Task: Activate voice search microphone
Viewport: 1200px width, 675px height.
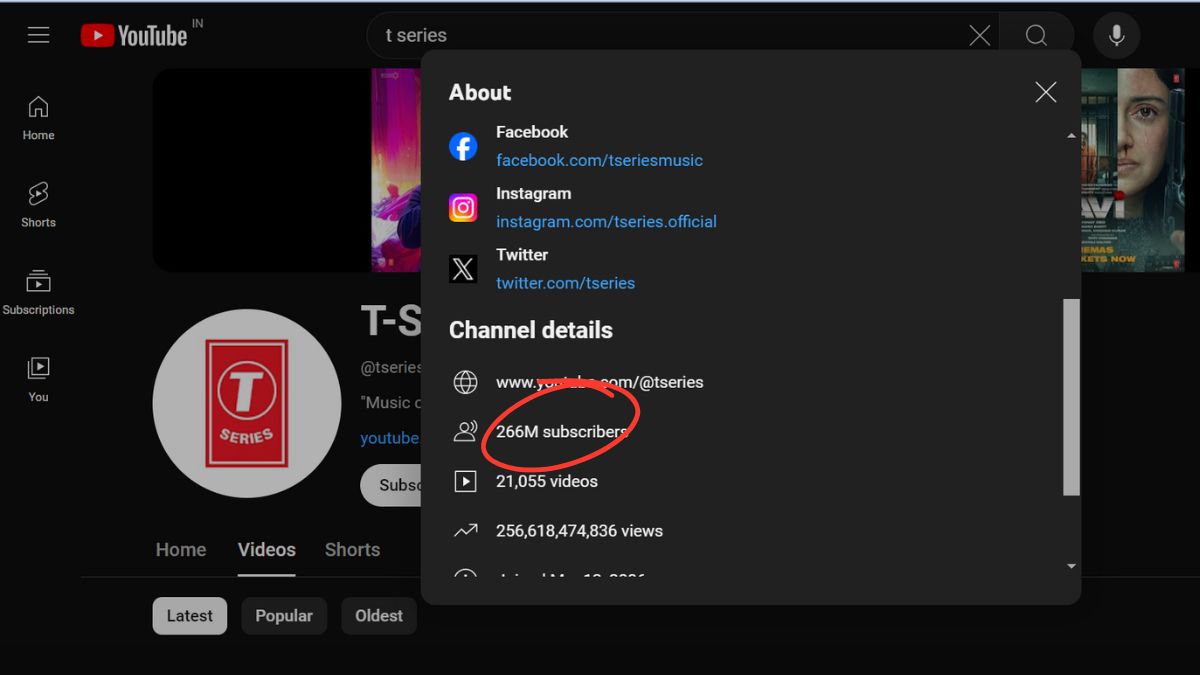Action: click(1116, 36)
